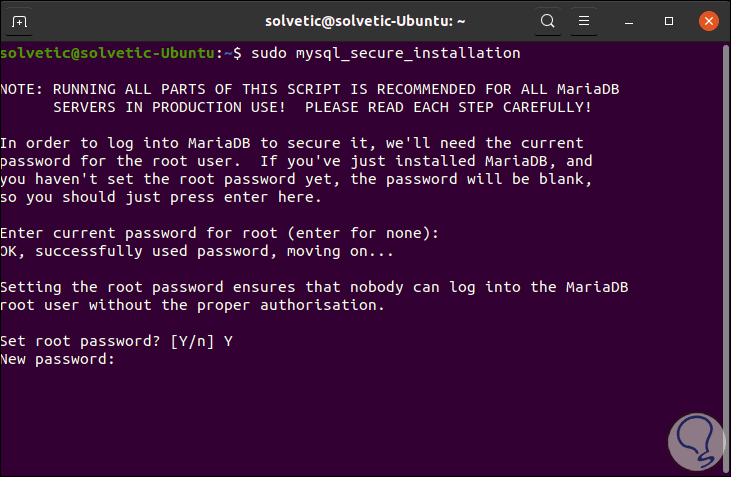Click the "In order to log into MariaDB" line

292,143
